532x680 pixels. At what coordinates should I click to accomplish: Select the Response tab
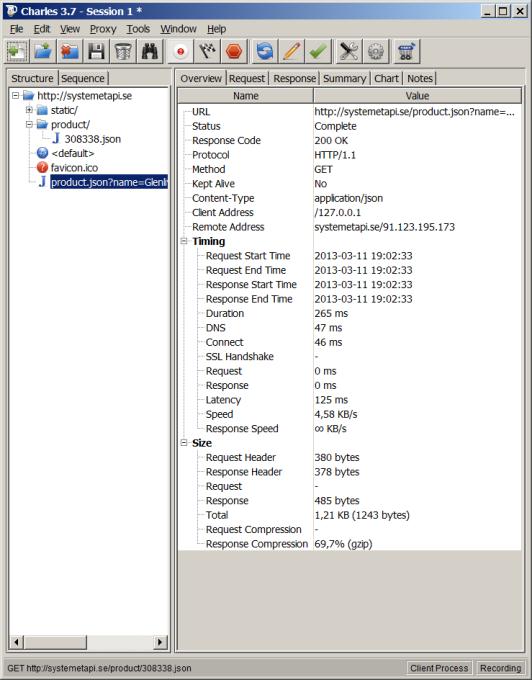tap(294, 78)
